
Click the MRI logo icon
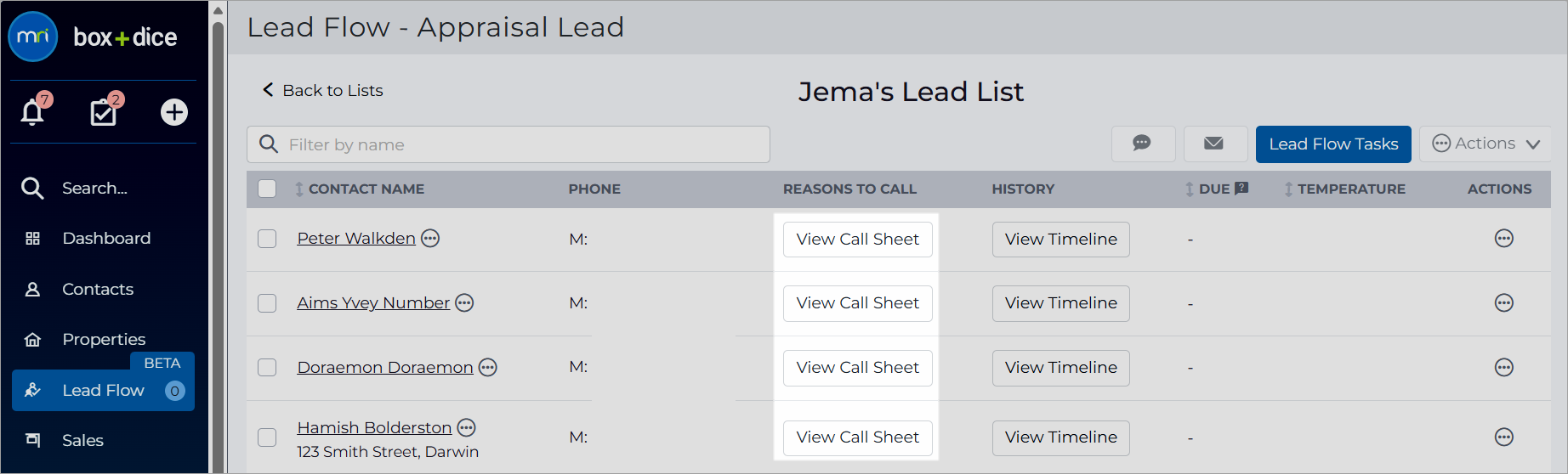click(x=33, y=37)
